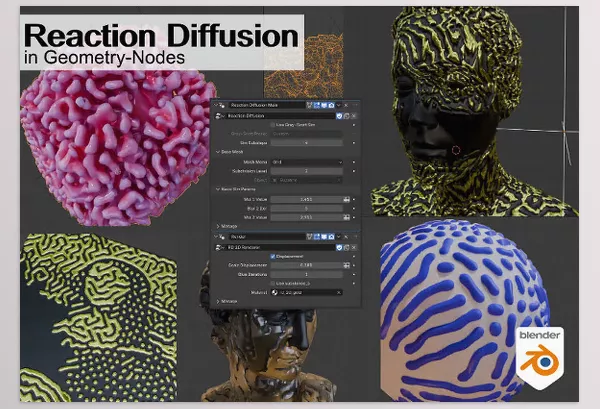This screenshot has height=409, width=600.
Task: Toggle viewport display on Render modifier
Action: pos(324,237)
